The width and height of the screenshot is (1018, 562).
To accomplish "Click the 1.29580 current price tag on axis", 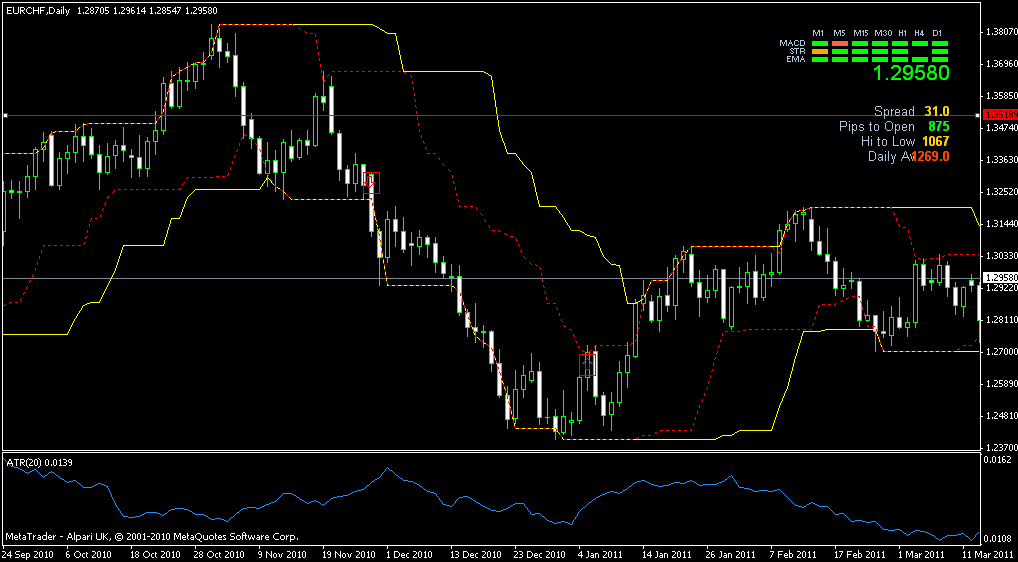I will pyautogui.click(x=999, y=278).
